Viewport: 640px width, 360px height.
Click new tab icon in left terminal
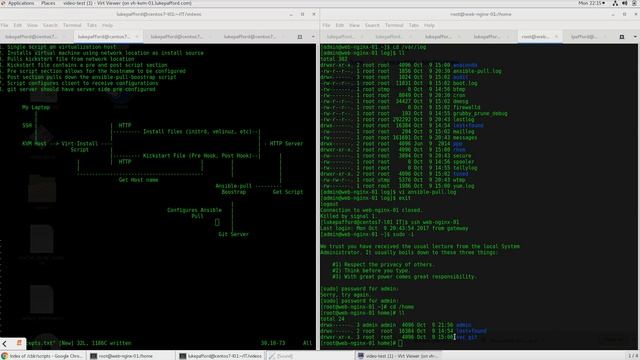pos(300,37)
